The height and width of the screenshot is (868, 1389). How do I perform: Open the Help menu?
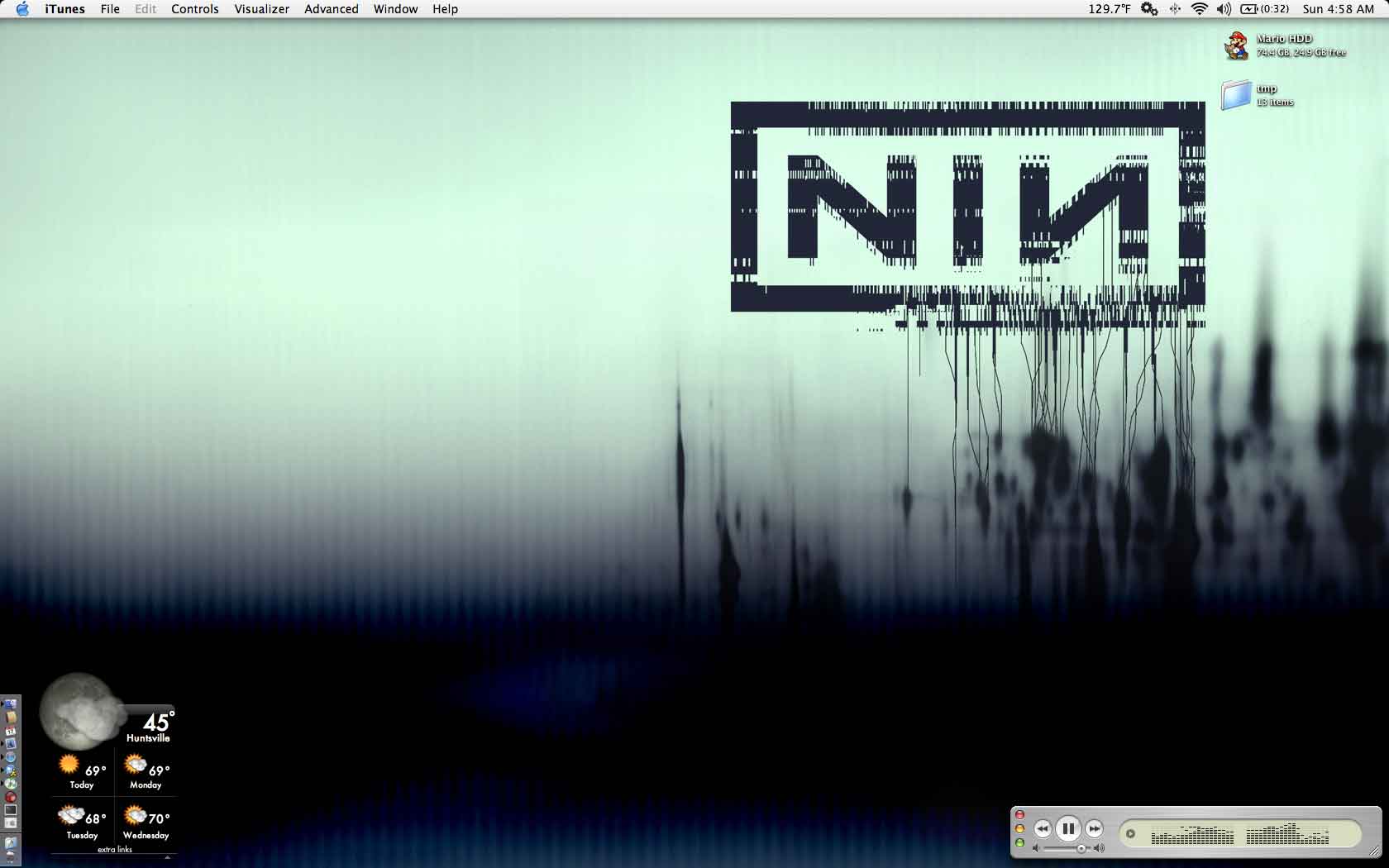pyautogui.click(x=445, y=9)
